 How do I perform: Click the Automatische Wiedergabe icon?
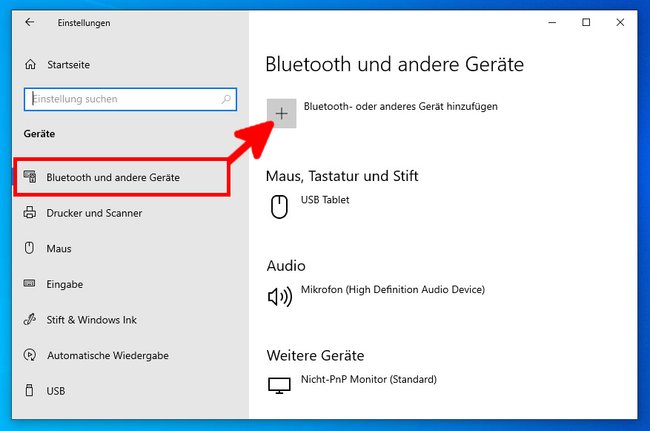click(x=29, y=355)
